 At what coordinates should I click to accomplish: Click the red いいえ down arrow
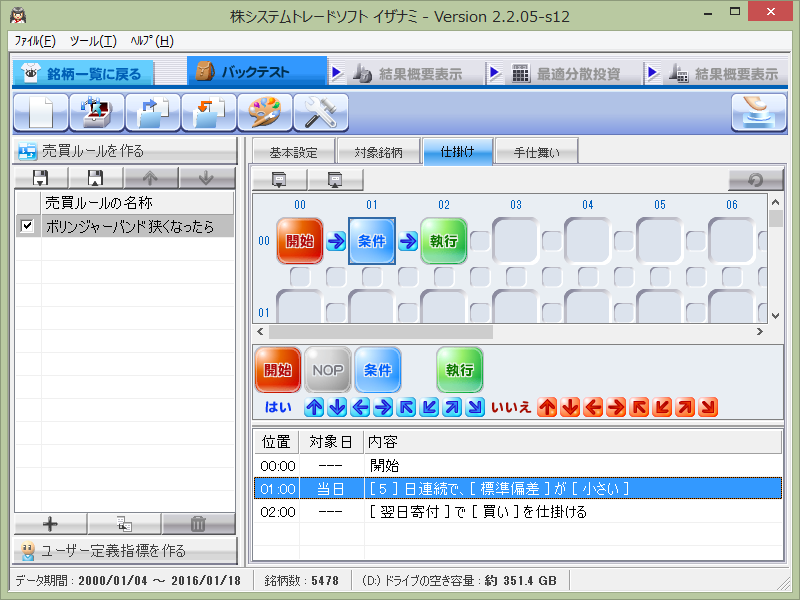570,407
